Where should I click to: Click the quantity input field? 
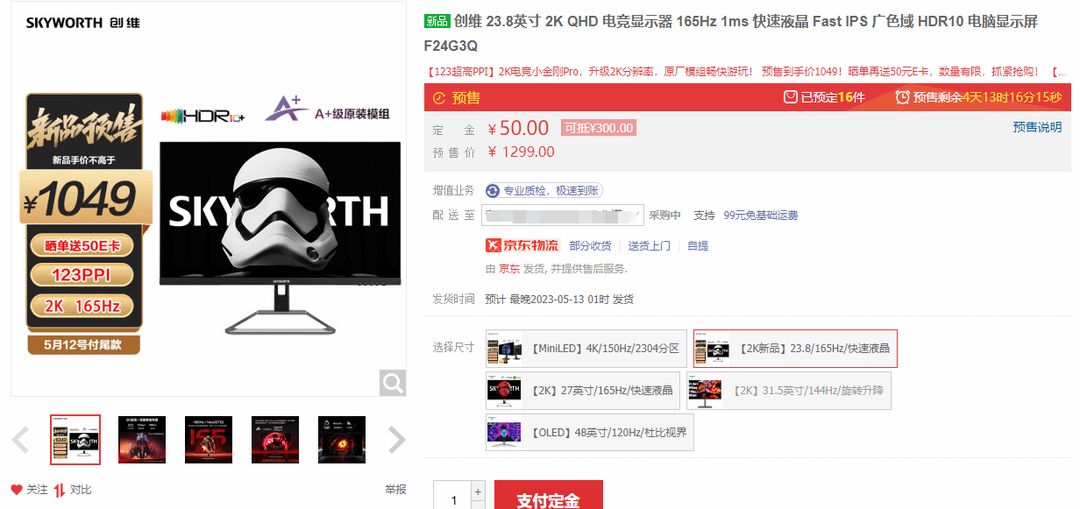pyautogui.click(x=453, y=500)
